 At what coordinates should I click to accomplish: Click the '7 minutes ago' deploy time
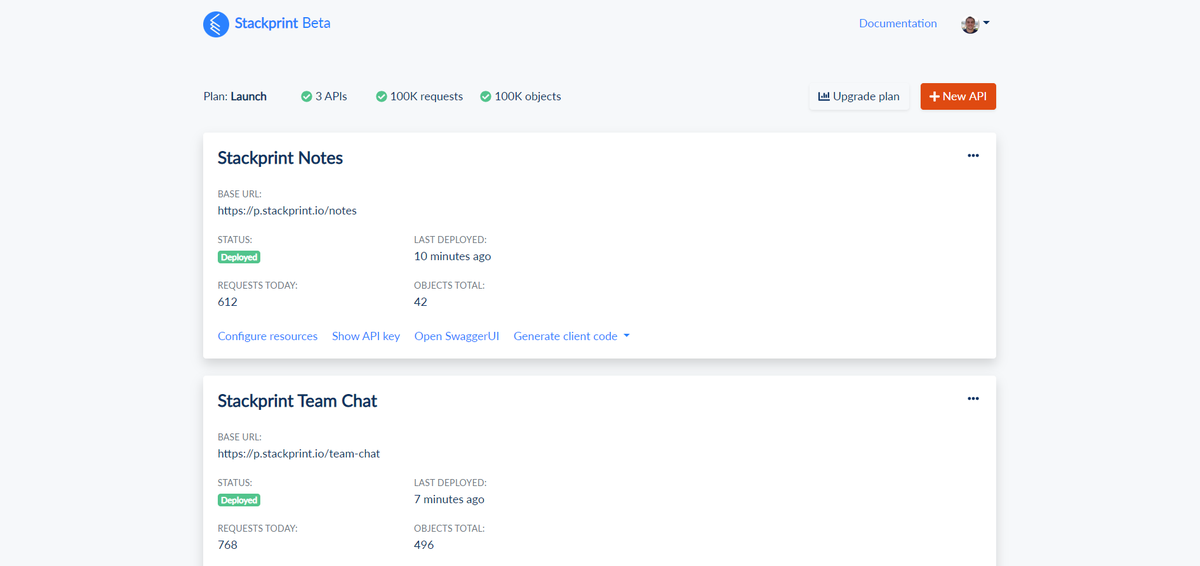pyautogui.click(x=449, y=499)
